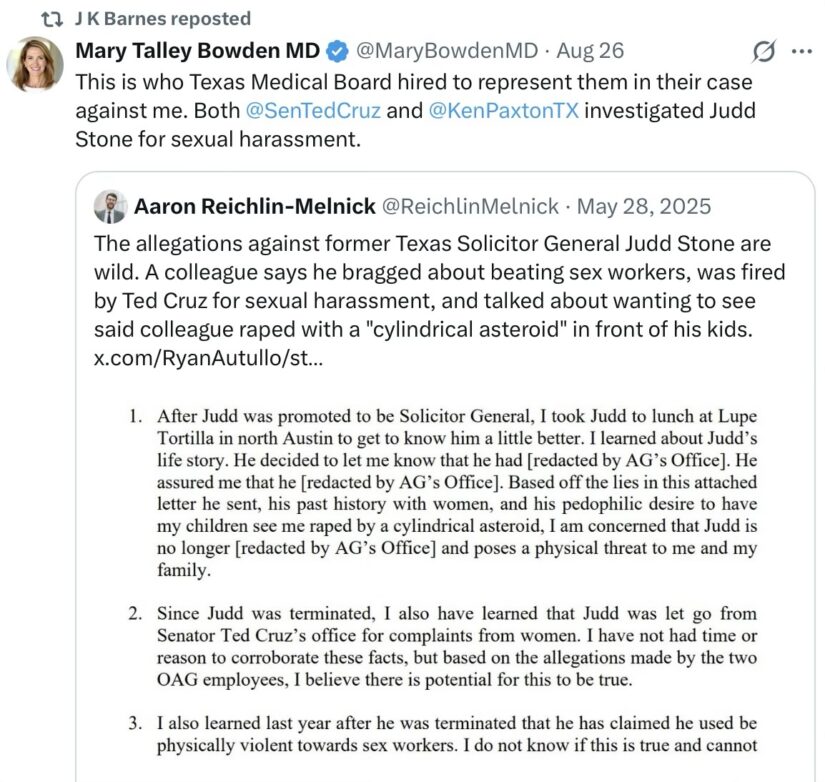Open the Mary Talley Bowden MD display name

point(198,51)
